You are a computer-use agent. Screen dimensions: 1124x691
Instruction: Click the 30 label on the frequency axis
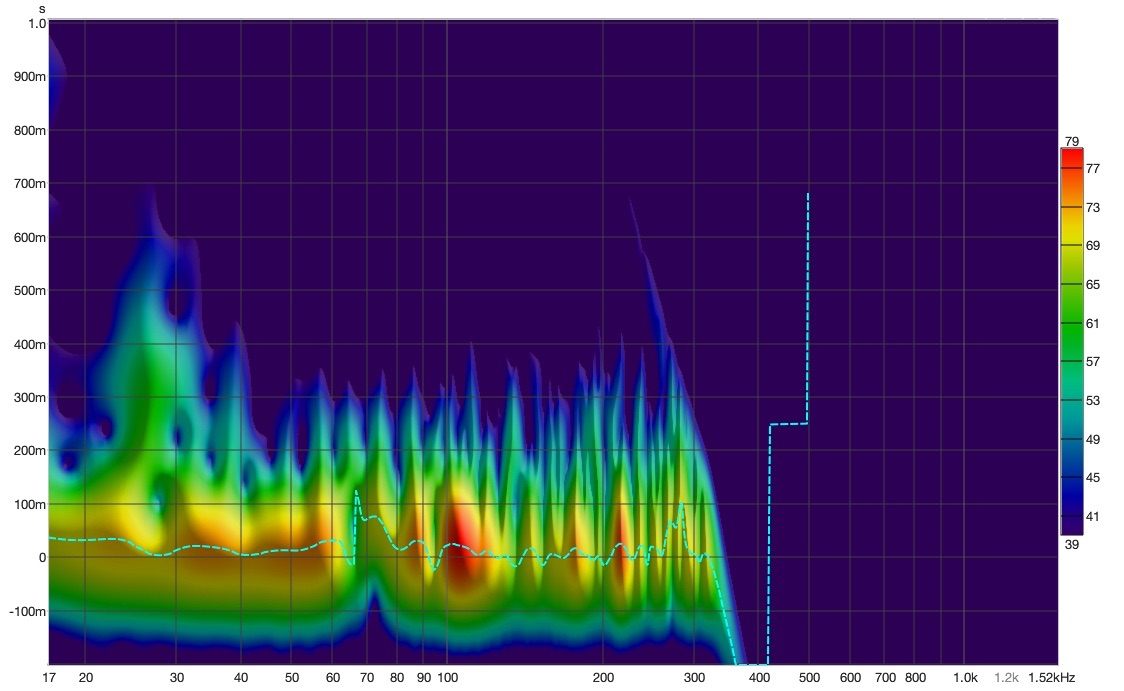tap(177, 678)
